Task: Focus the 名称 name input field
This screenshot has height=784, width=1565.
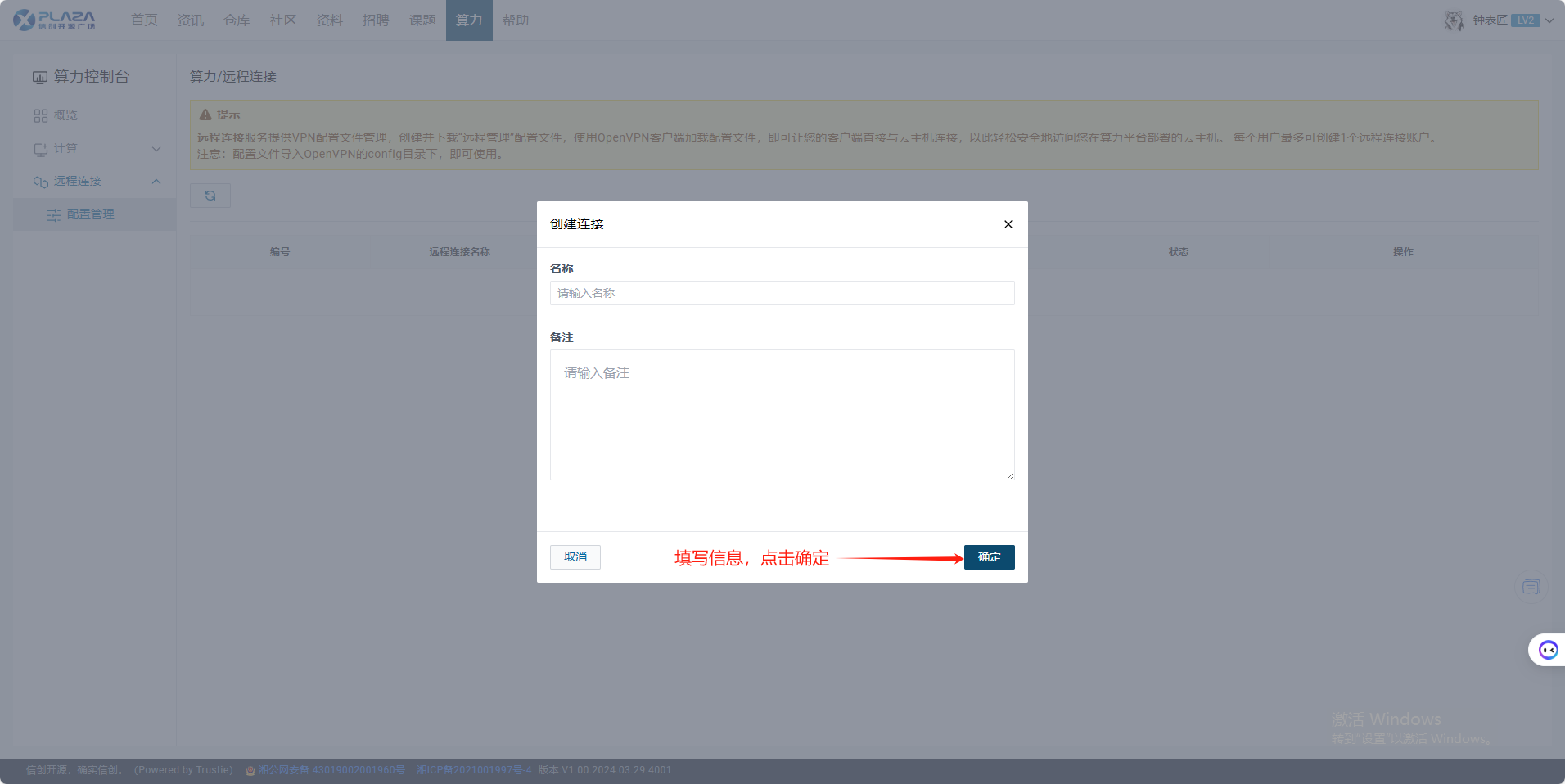Action: click(x=782, y=293)
